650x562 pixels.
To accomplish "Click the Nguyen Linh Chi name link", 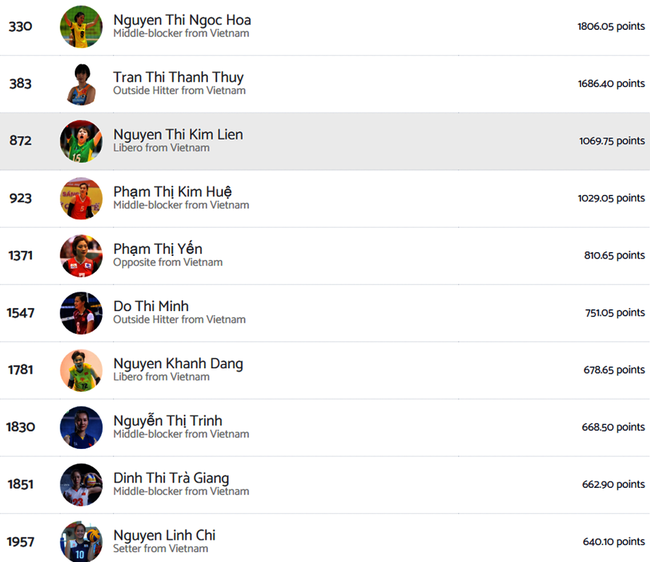I will pyautogui.click(x=164, y=535).
